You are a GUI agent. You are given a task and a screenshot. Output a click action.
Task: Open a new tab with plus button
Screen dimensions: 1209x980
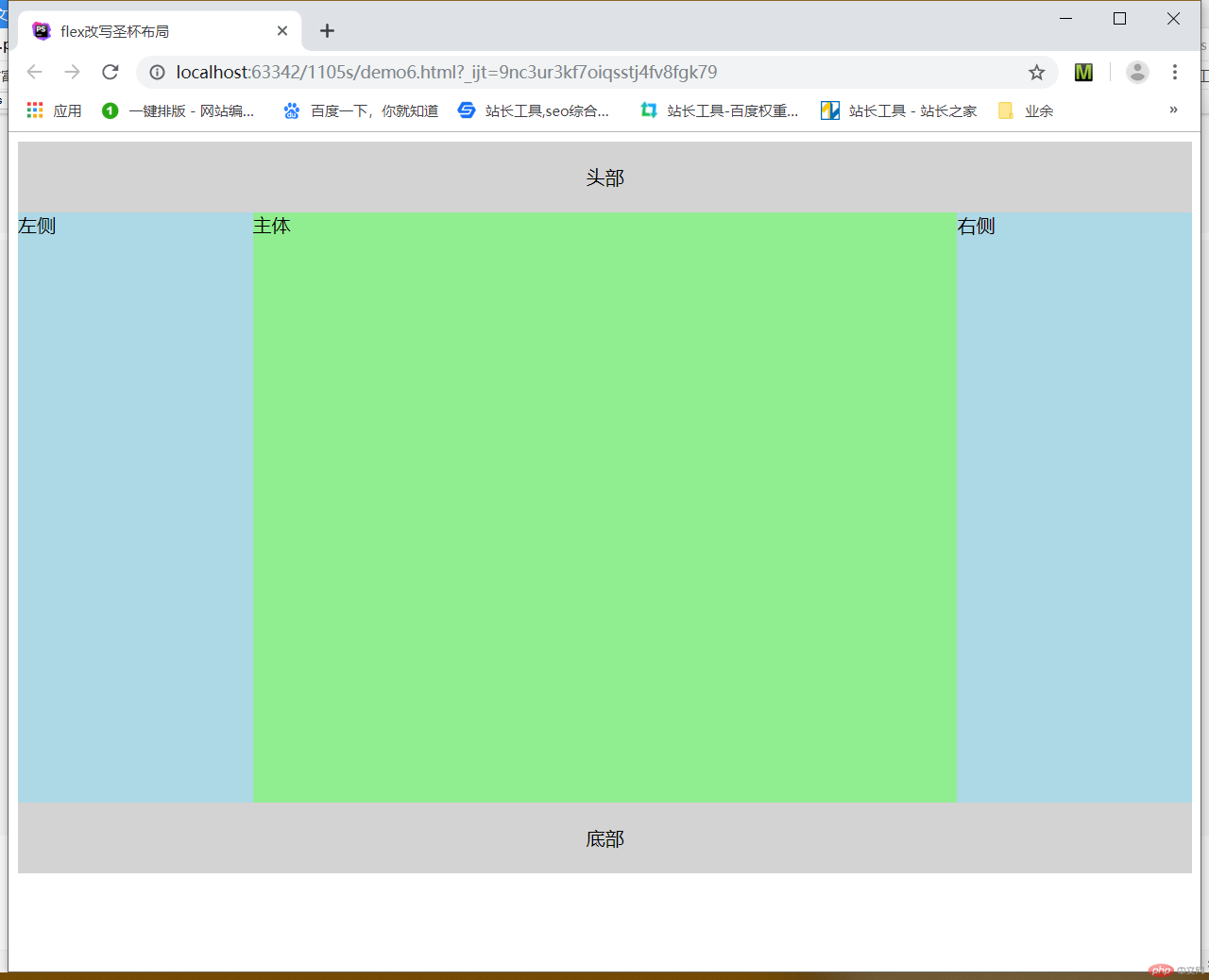(327, 31)
